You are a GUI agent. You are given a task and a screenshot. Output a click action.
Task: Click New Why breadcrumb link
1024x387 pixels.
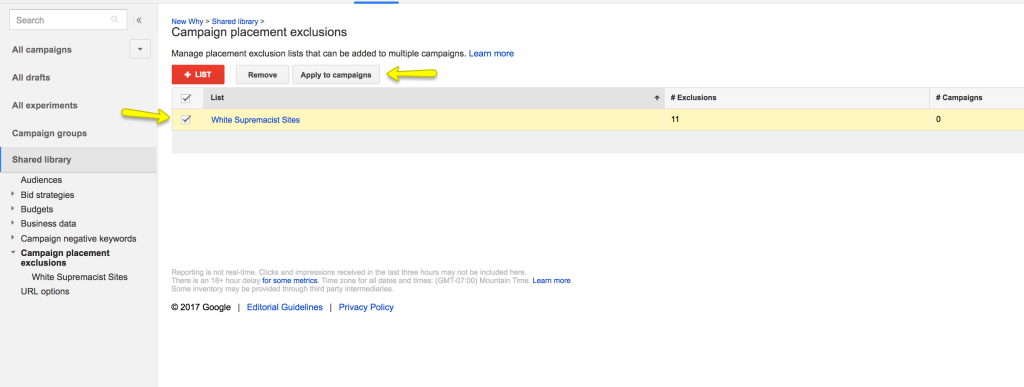pos(187,22)
